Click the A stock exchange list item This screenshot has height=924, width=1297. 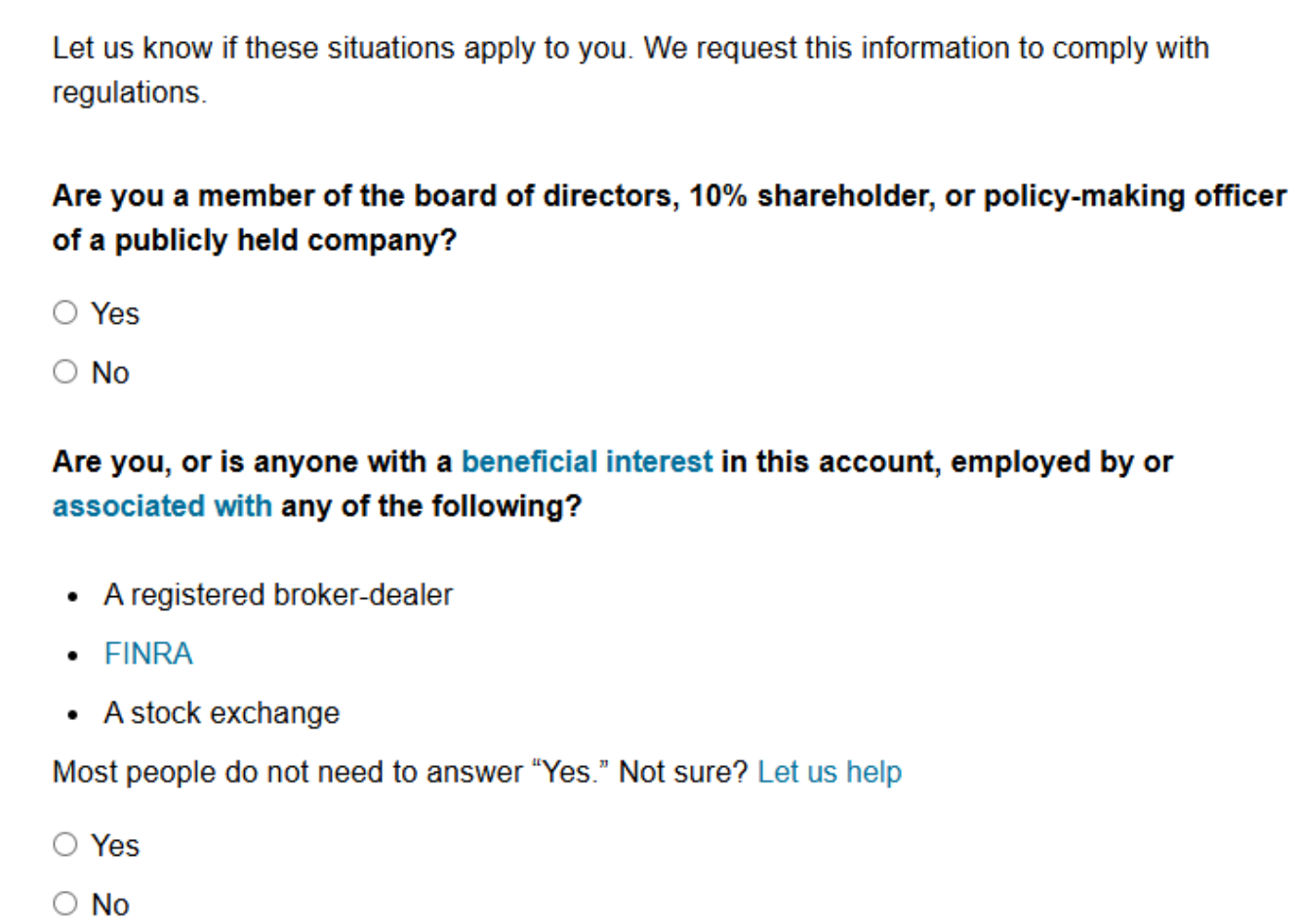click(222, 713)
